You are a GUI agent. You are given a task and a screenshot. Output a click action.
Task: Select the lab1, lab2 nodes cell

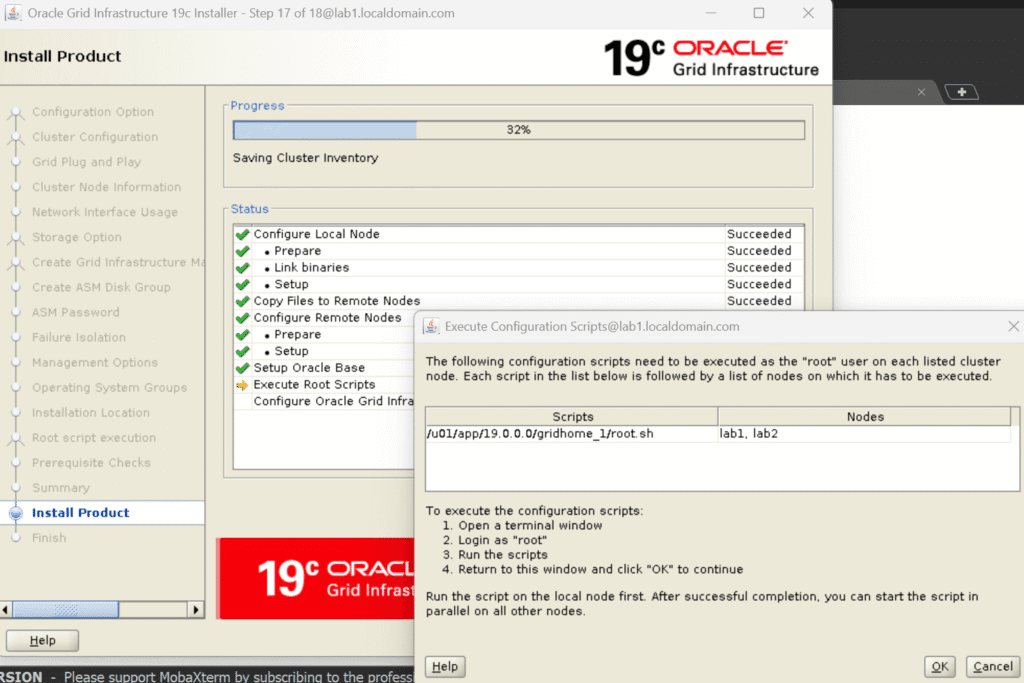tap(865, 434)
